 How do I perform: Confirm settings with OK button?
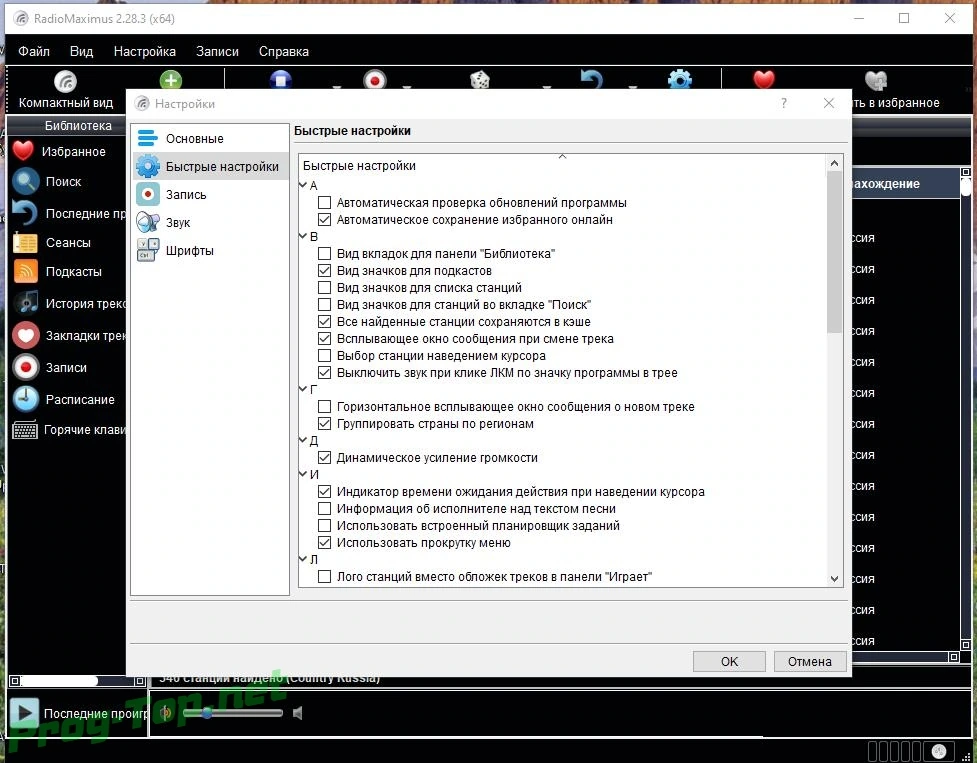coord(729,661)
